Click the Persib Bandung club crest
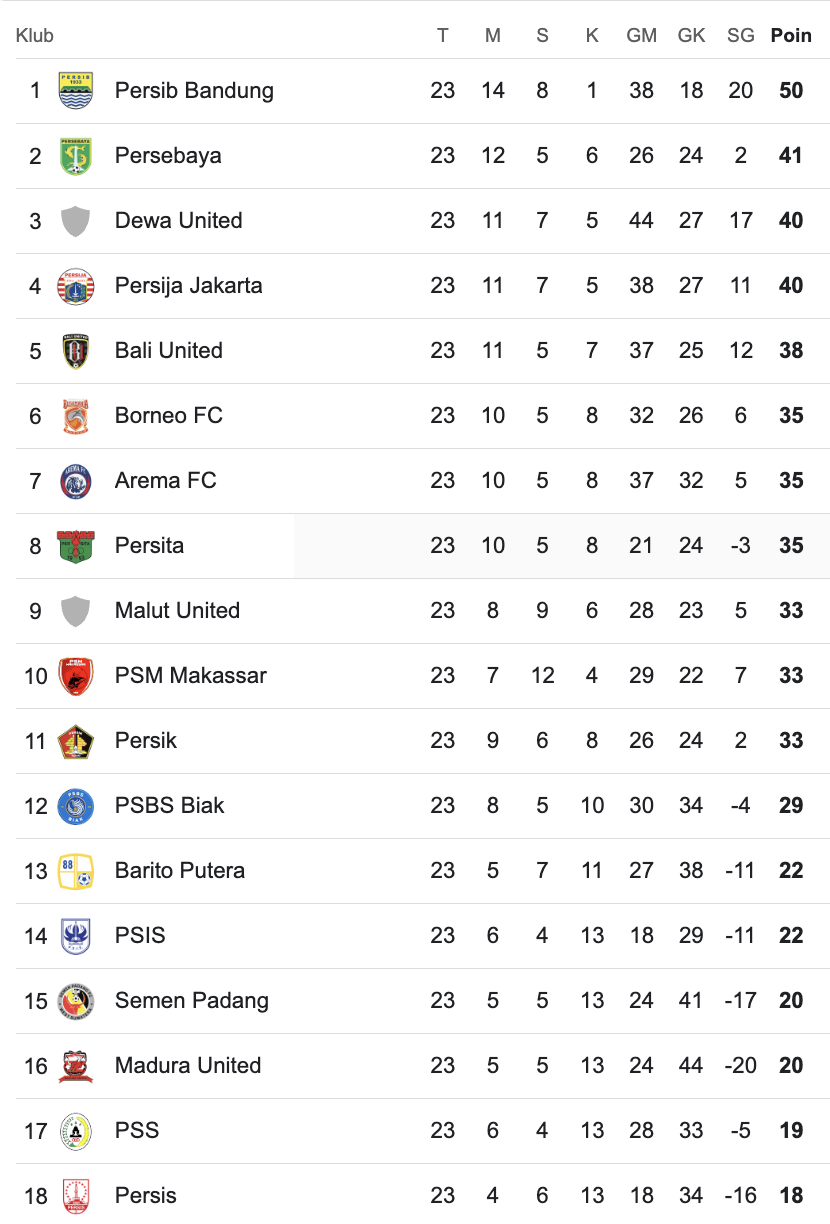830x1224 pixels. point(76,91)
